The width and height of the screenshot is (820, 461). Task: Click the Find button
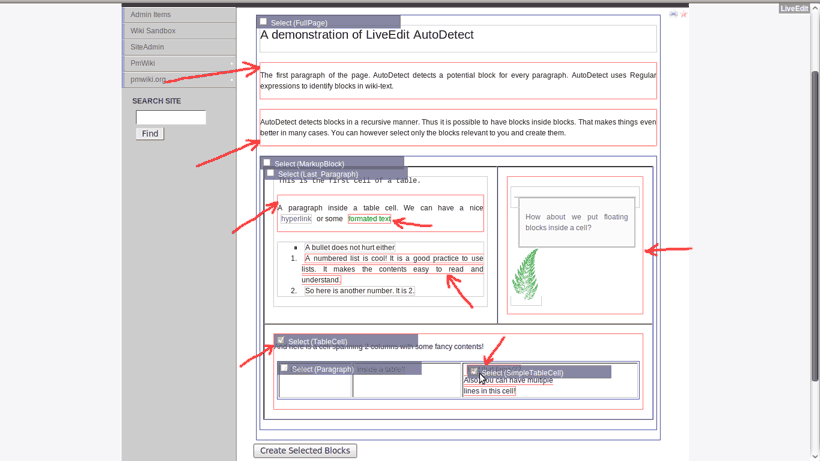[150, 134]
